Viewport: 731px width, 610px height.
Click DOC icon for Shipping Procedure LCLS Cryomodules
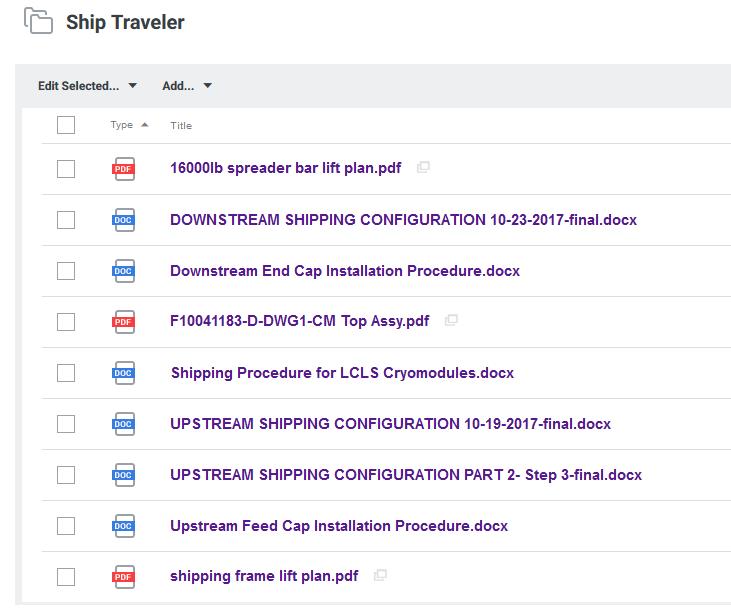[123, 373]
